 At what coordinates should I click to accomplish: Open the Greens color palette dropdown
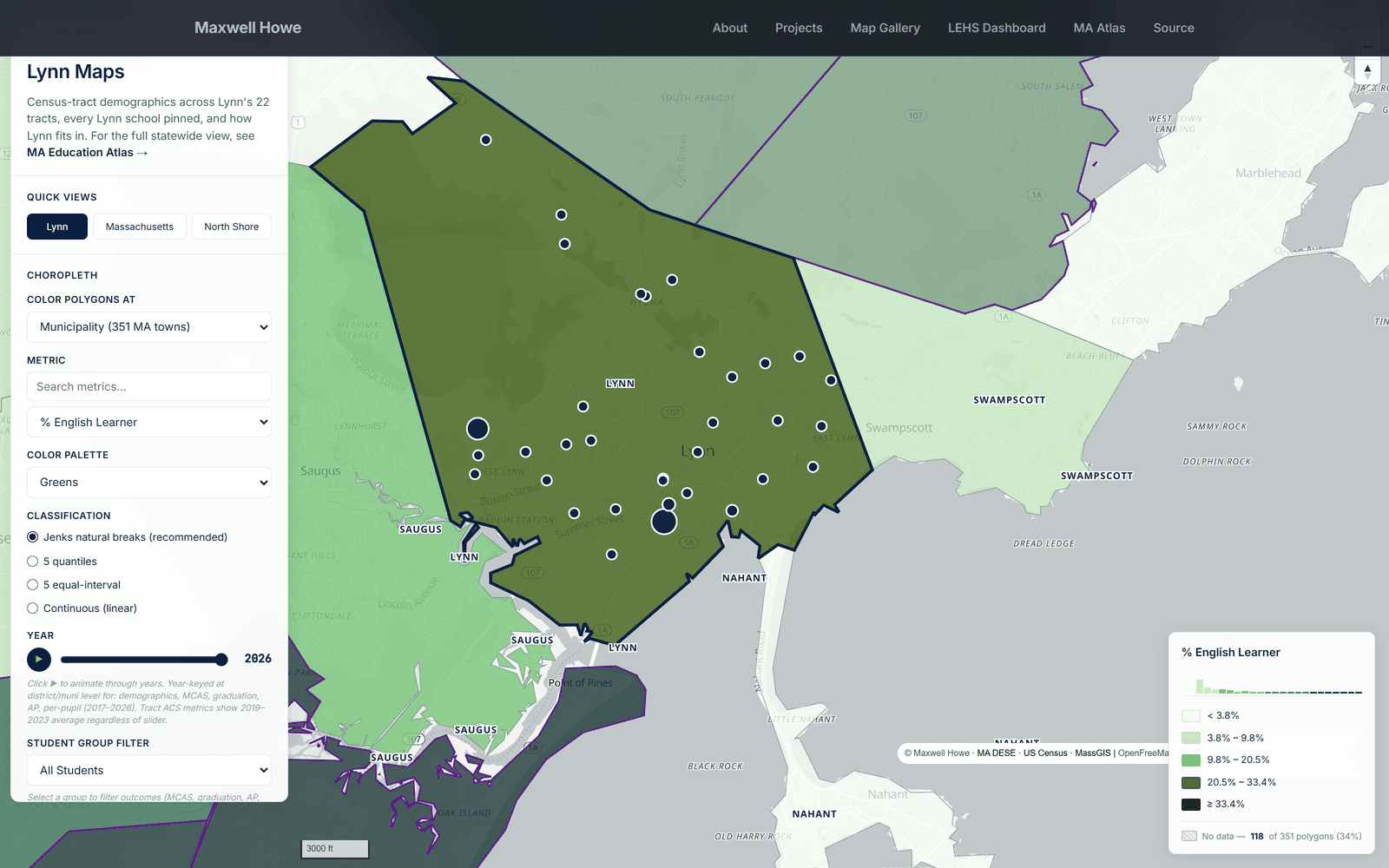pos(149,483)
